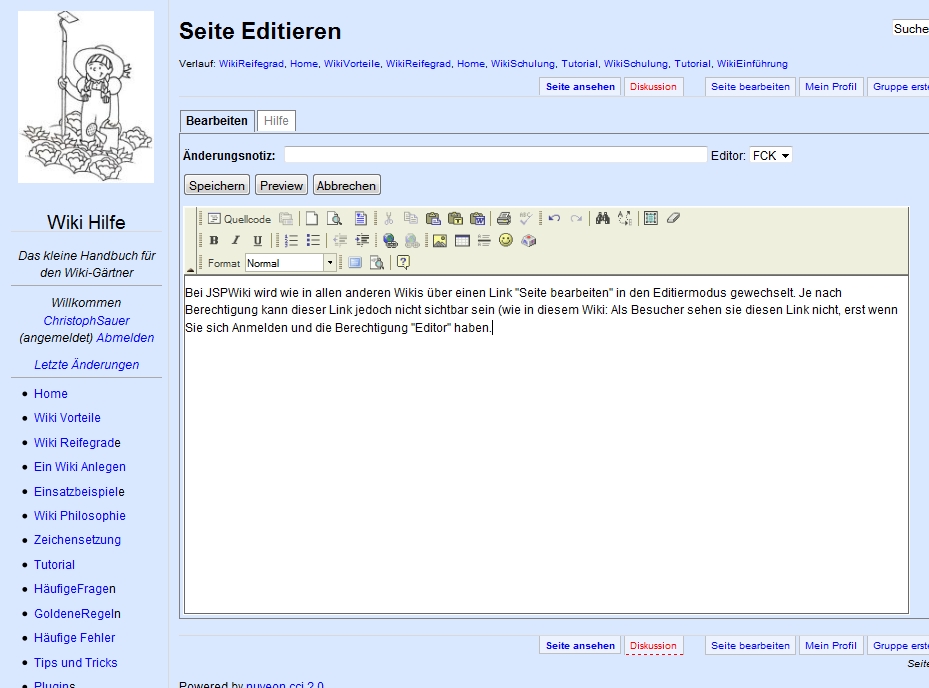Image resolution: width=929 pixels, height=688 pixels.
Task: Toggle bold formatting in editor toolbar
Action: click(x=214, y=240)
